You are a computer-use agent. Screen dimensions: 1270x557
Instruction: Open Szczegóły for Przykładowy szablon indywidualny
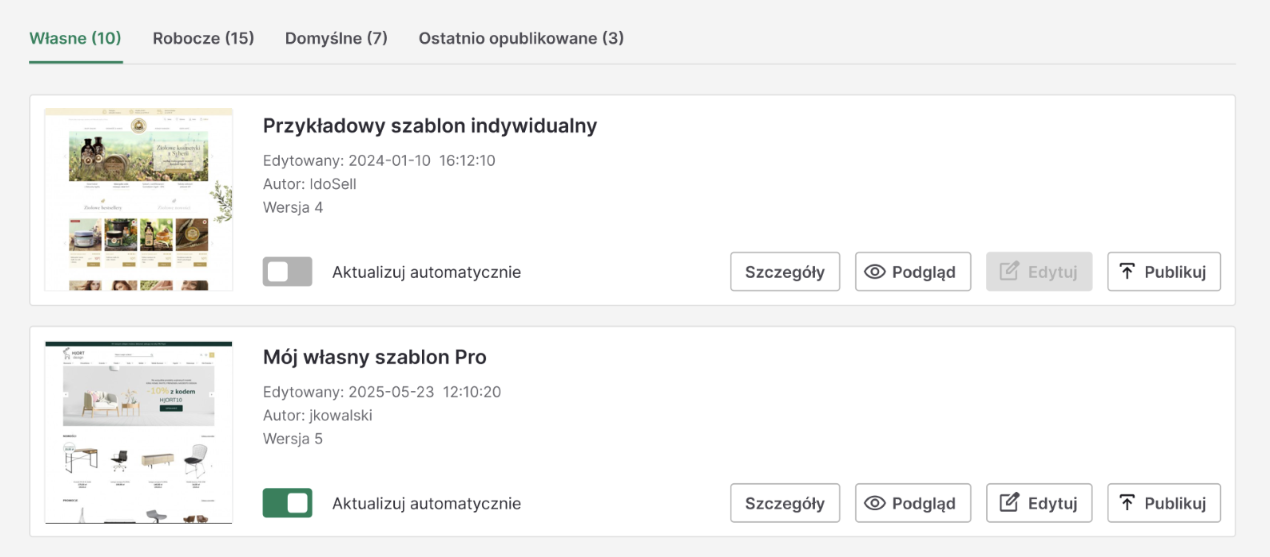click(x=785, y=272)
